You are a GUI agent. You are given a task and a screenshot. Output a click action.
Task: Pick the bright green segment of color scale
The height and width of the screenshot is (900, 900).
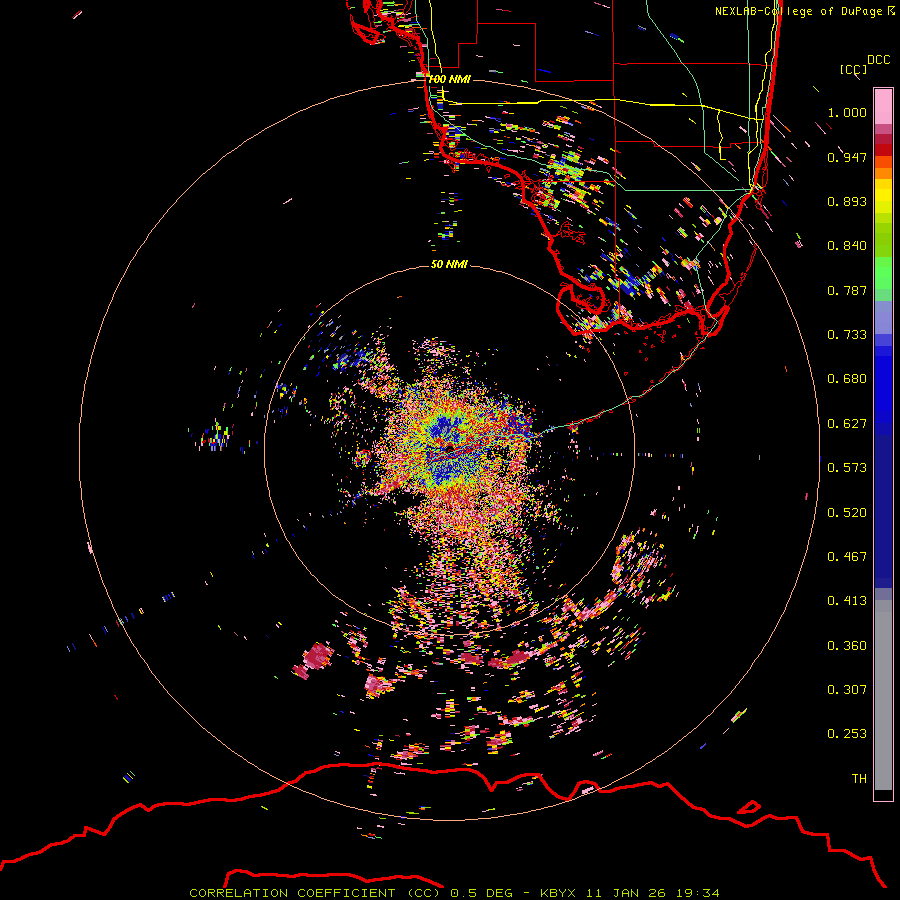point(883,273)
